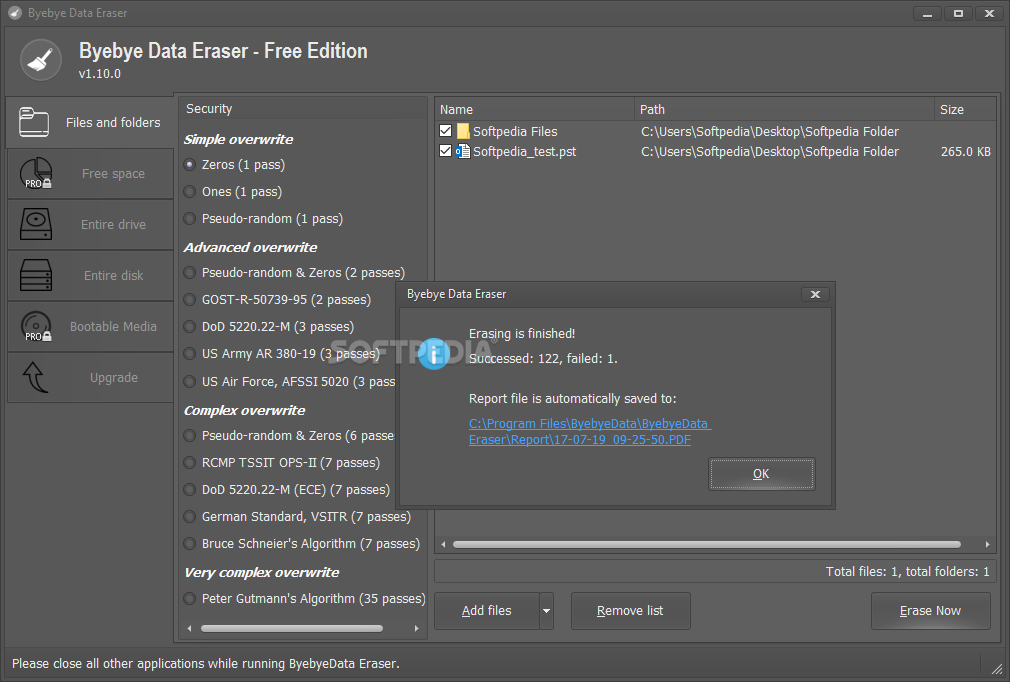Click the Files and folders folder icon
This screenshot has width=1010, height=682.
34,122
